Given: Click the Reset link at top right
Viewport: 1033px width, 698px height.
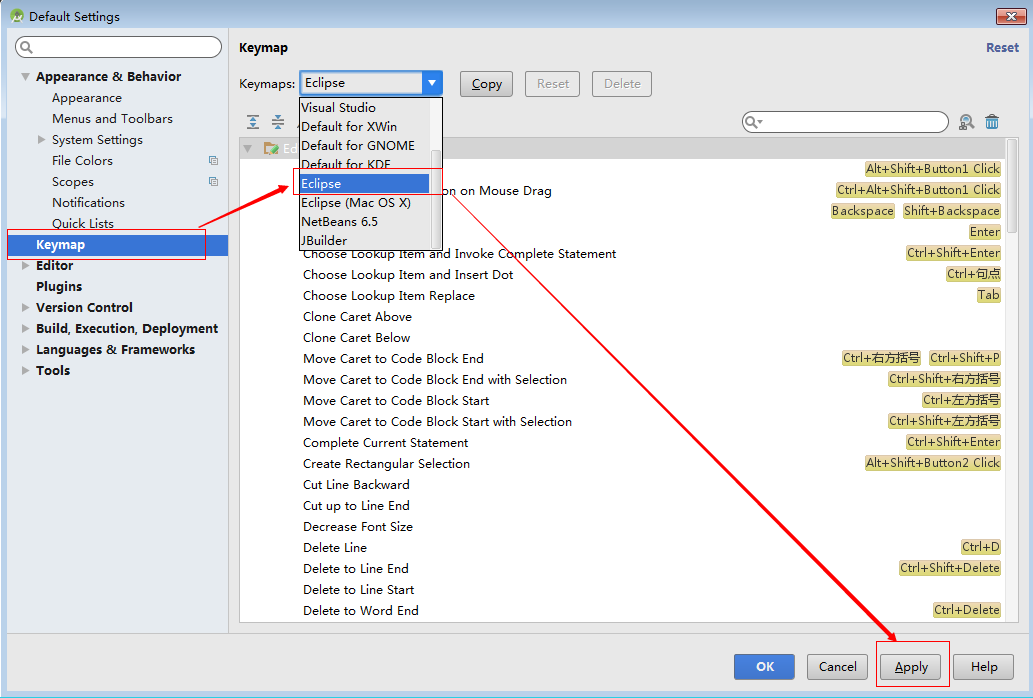Looking at the screenshot, I should pyautogui.click(x=1002, y=47).
